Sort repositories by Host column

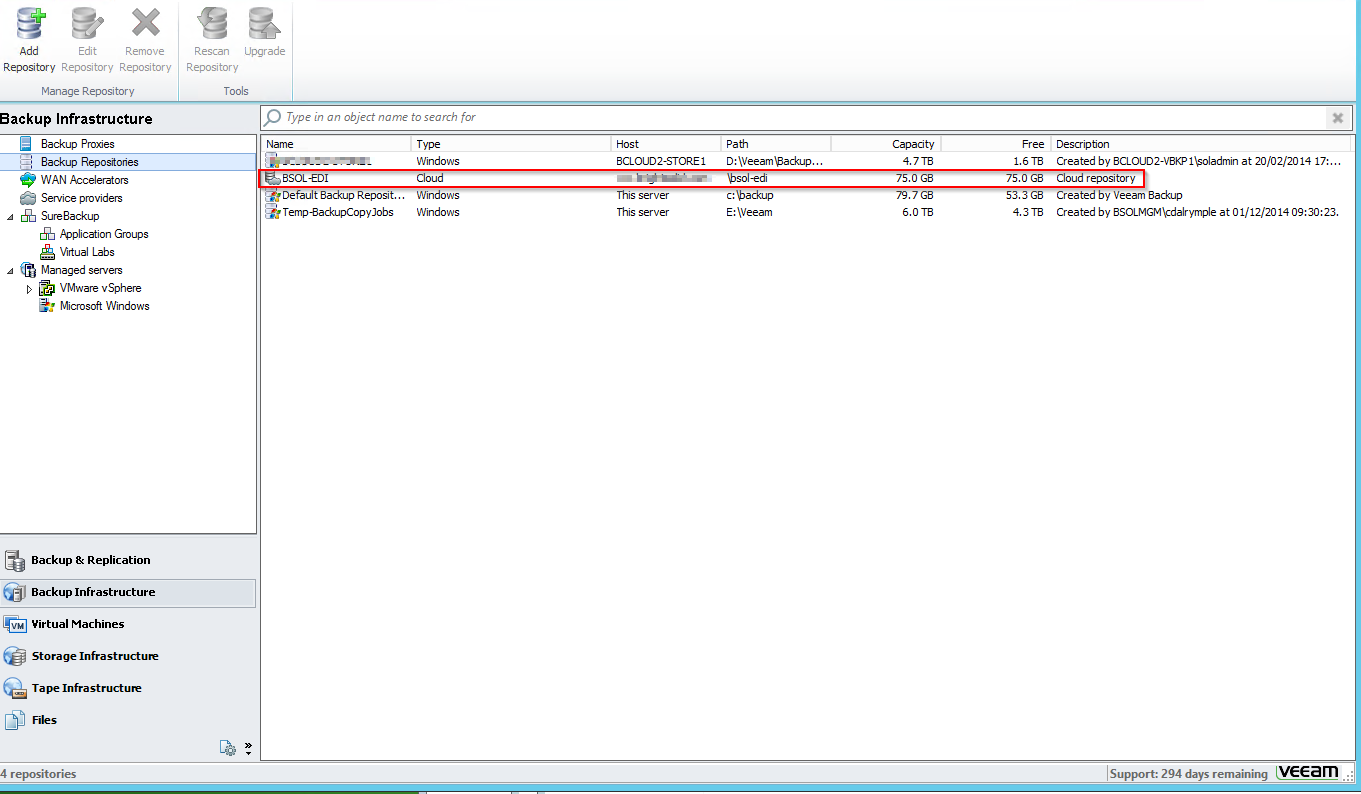[666, 144]
